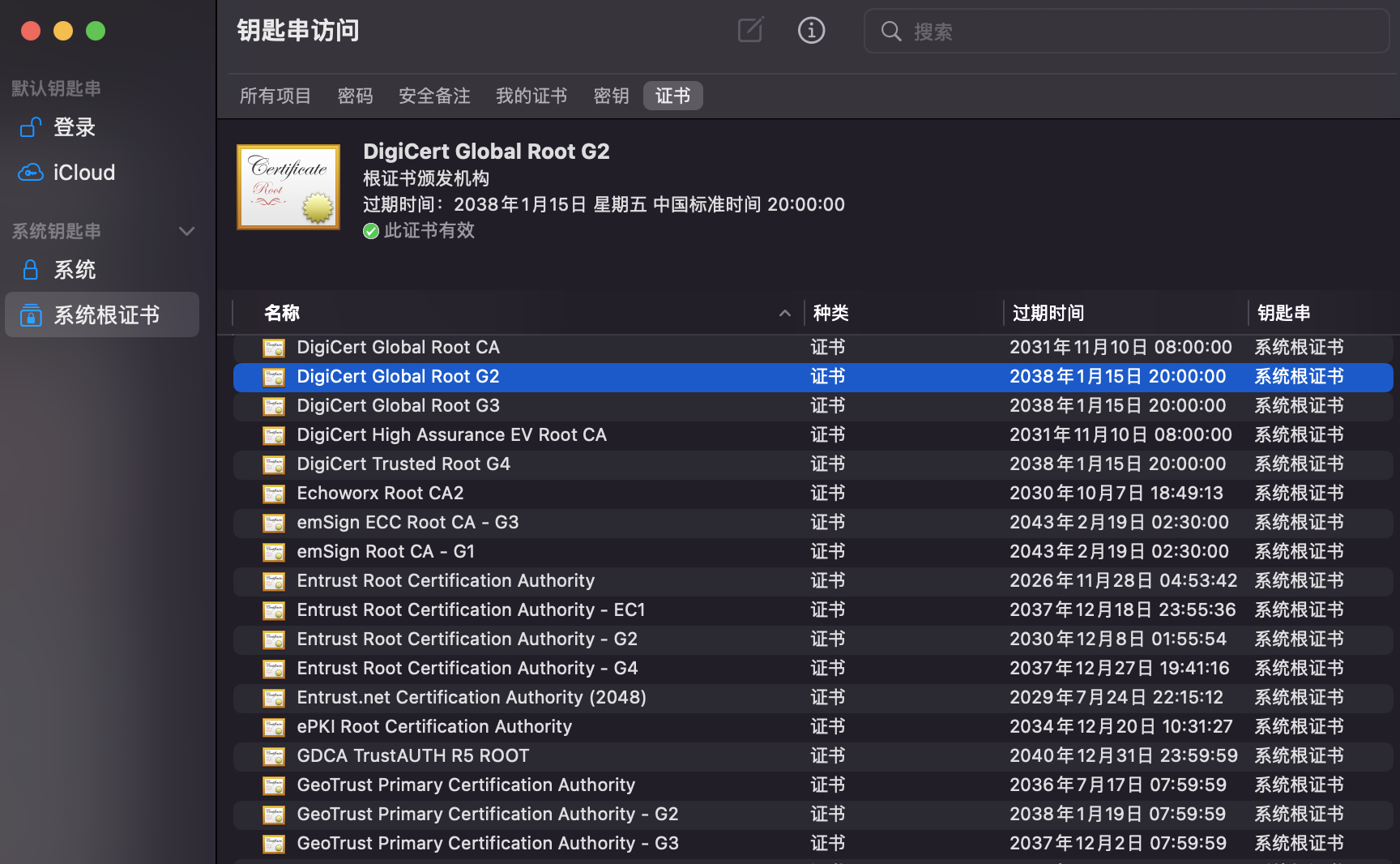Image resolution: width=1400 pixels, height=864 pixels.
Task: Click icon of ePKI Root Certification Authority
Action: [x=274, y=727]
